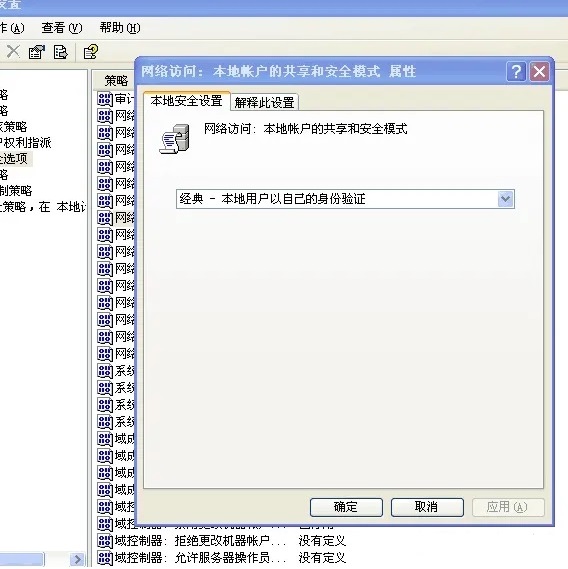Open the 查看(V) menu
568x569 pixels.
tap(62, 28)
